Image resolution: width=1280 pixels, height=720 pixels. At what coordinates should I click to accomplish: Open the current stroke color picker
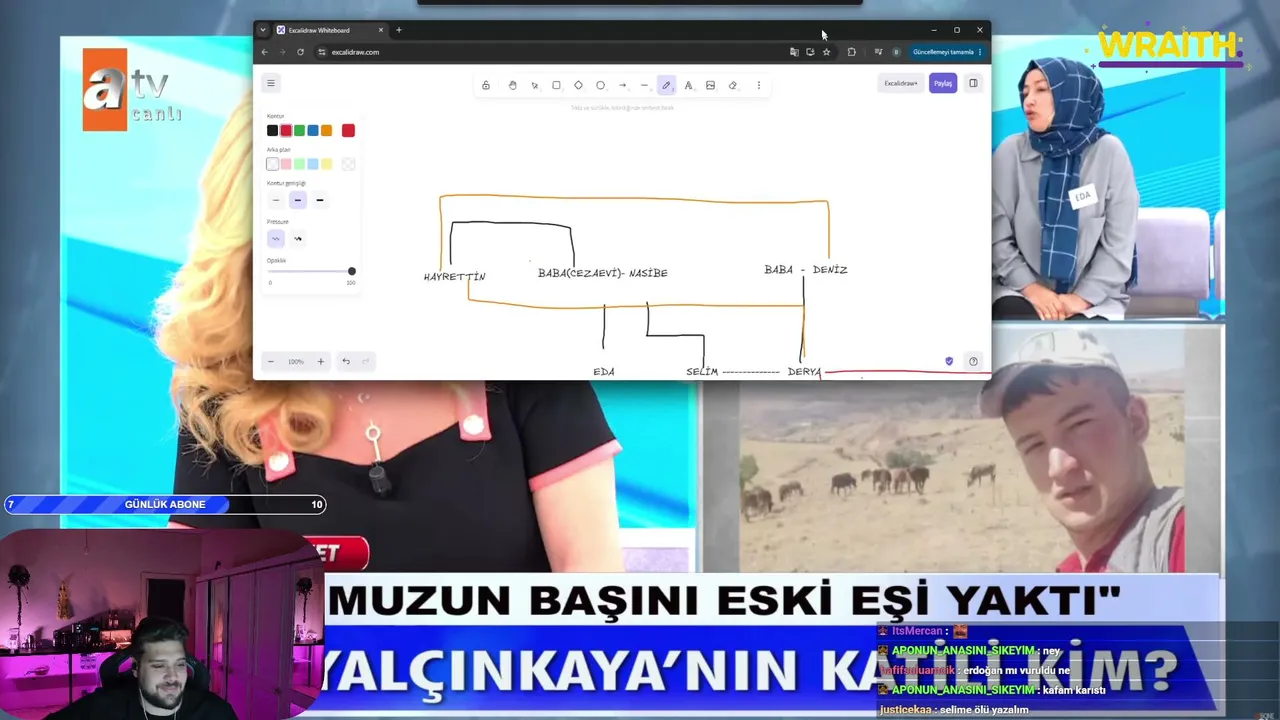pos(348,130)
